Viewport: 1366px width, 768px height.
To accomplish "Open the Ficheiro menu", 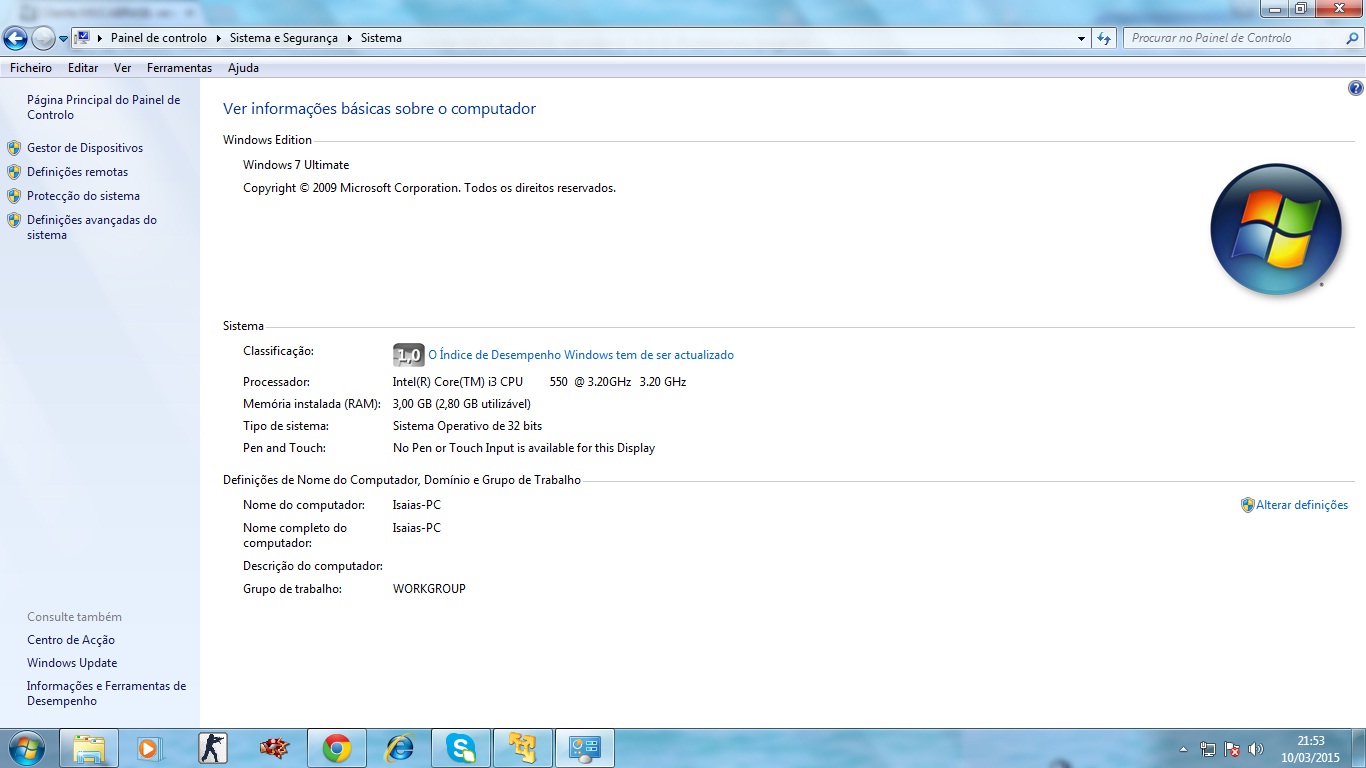I will coord(31,68).
